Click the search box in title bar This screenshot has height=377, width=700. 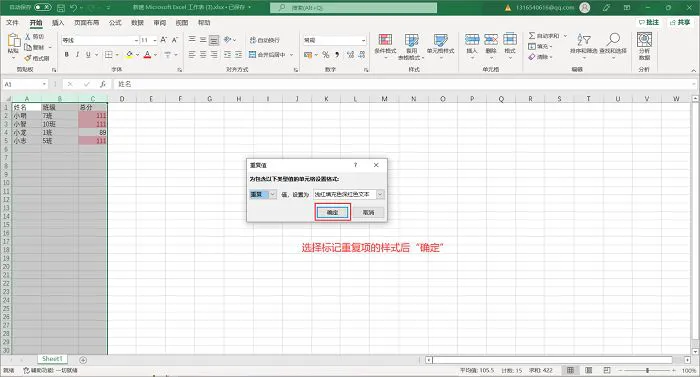(354, 8)
